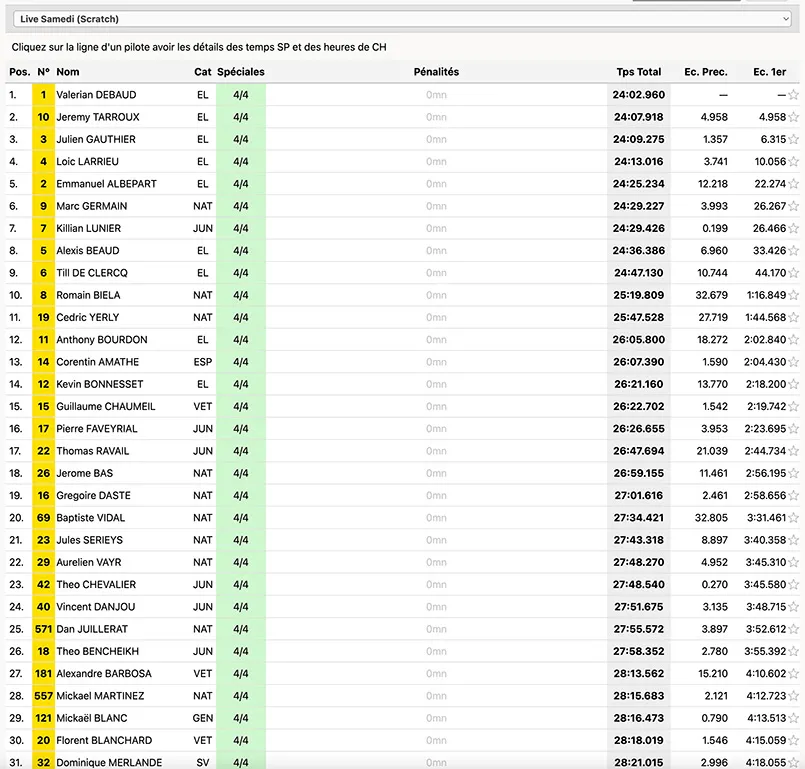Toggle star for Jerome BAS
Screen dimensions: 805x769
793,473
